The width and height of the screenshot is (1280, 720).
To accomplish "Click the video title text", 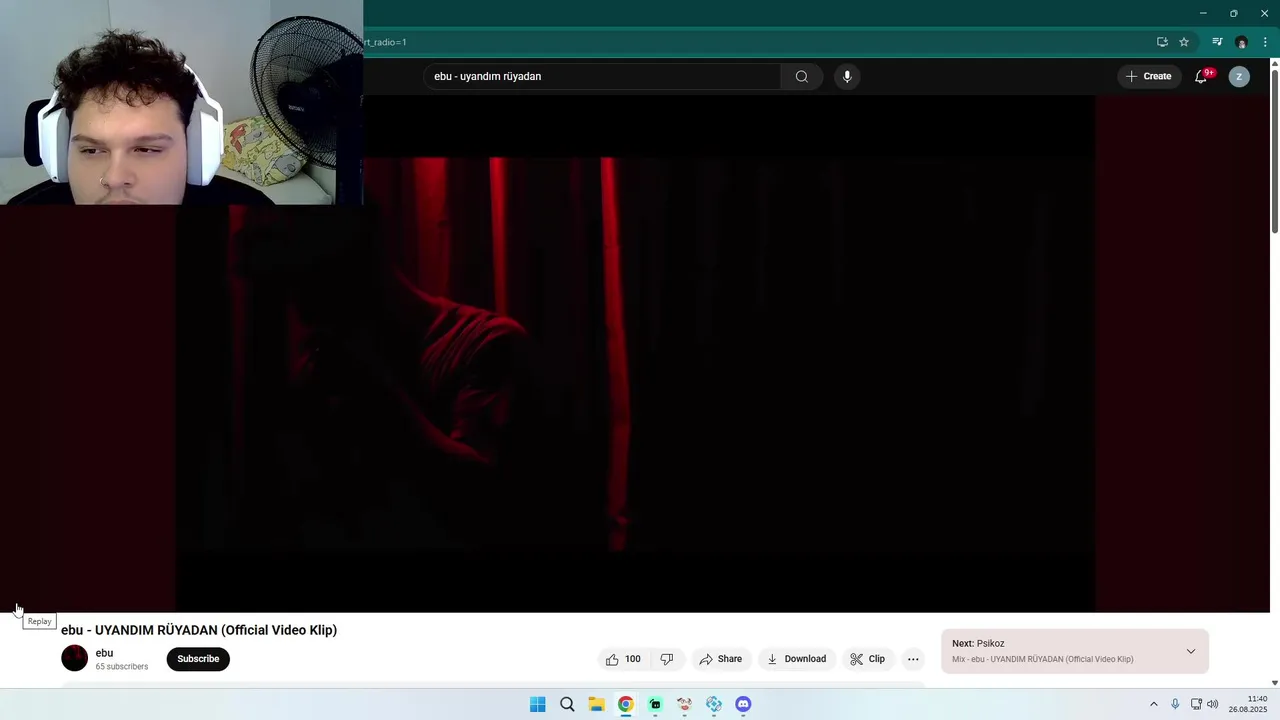I will pyautogui.click(x=199, y=630).
